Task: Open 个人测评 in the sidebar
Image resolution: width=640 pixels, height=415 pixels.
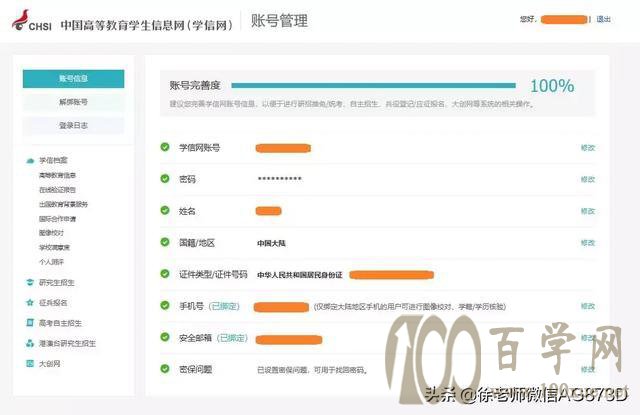Action: [x=51, y=262]
